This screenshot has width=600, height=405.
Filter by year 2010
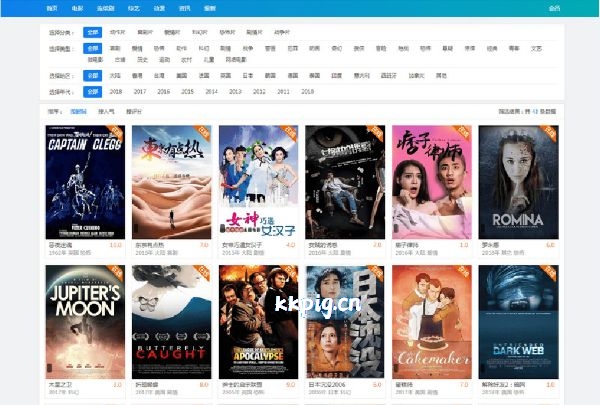(x=307, y=91)
